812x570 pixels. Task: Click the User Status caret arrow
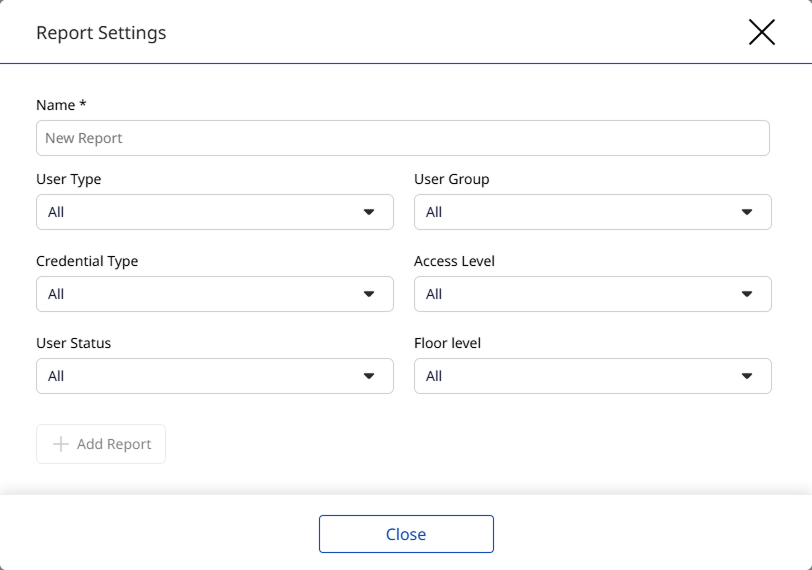point(369,376)
